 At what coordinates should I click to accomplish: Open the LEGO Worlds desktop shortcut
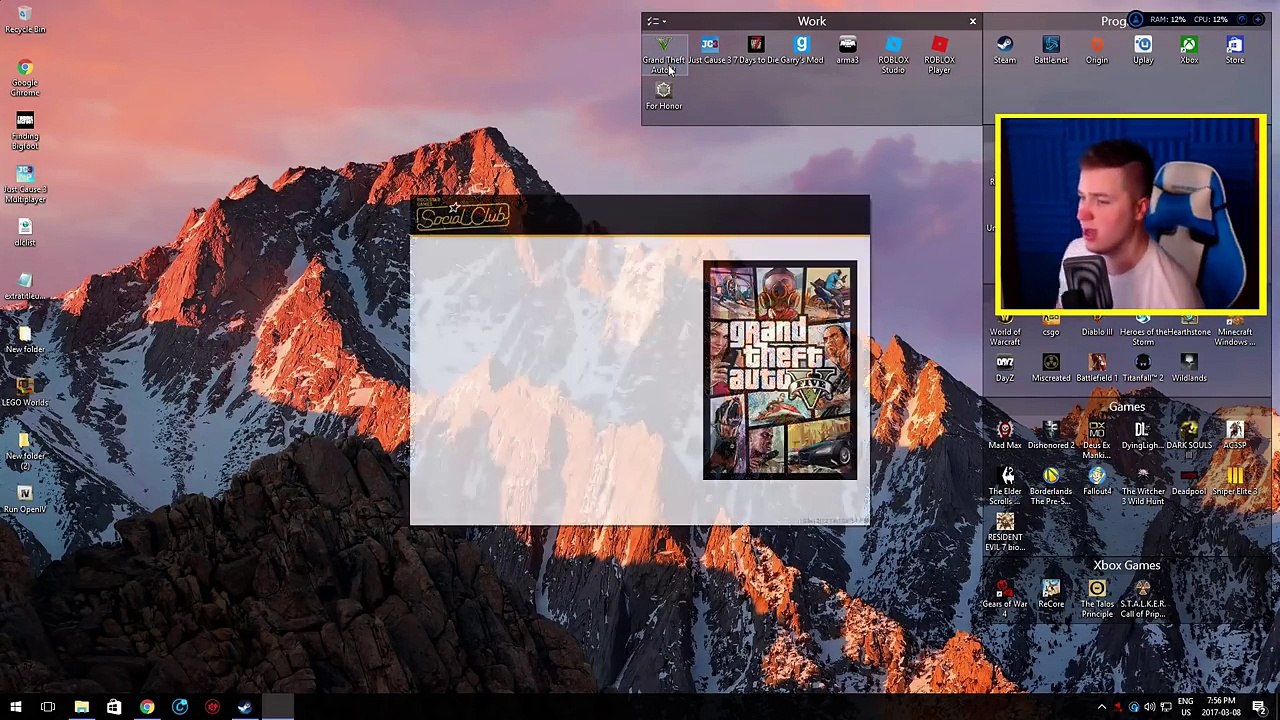[25, 392]
